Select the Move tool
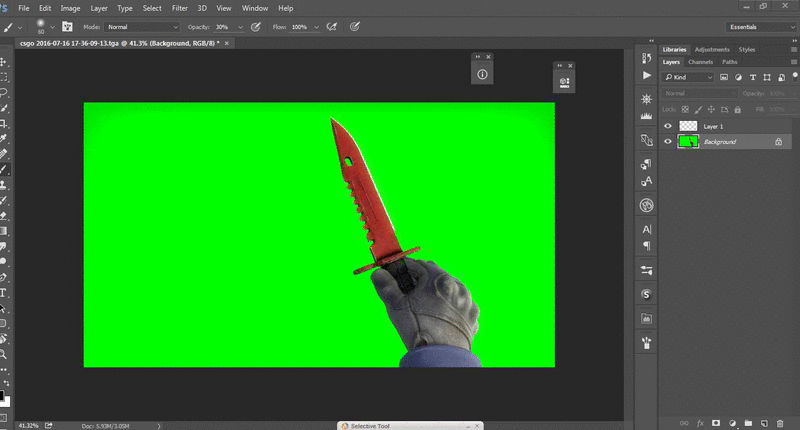800x430 pixels. 3,62
